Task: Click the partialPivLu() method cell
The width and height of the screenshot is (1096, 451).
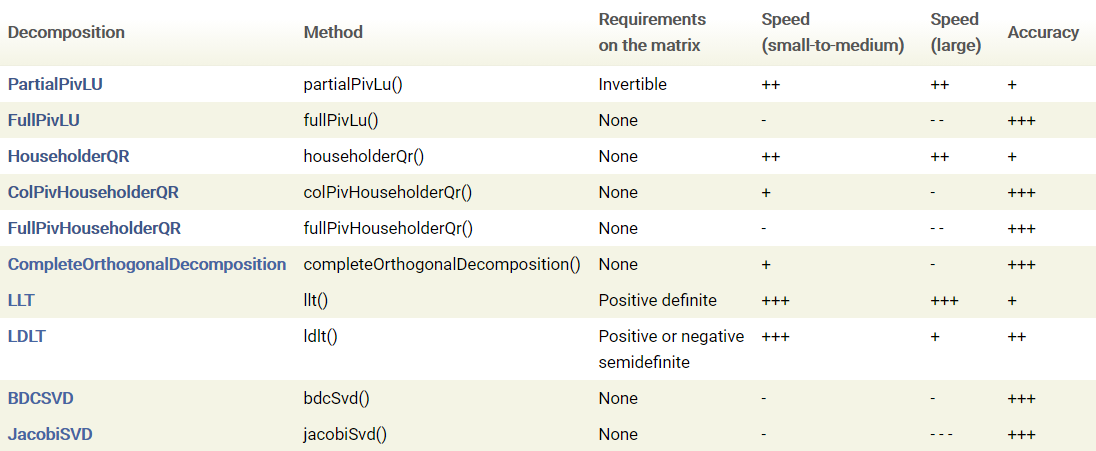Action: click(353, 84)
